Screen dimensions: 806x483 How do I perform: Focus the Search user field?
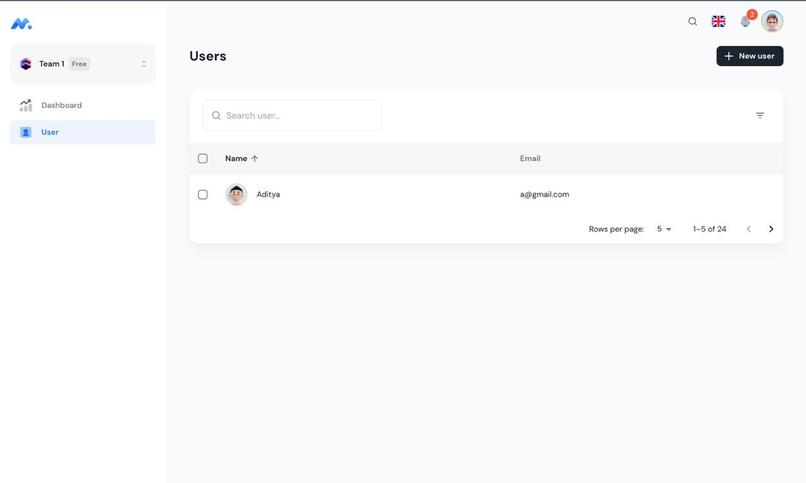click(292, 116)
